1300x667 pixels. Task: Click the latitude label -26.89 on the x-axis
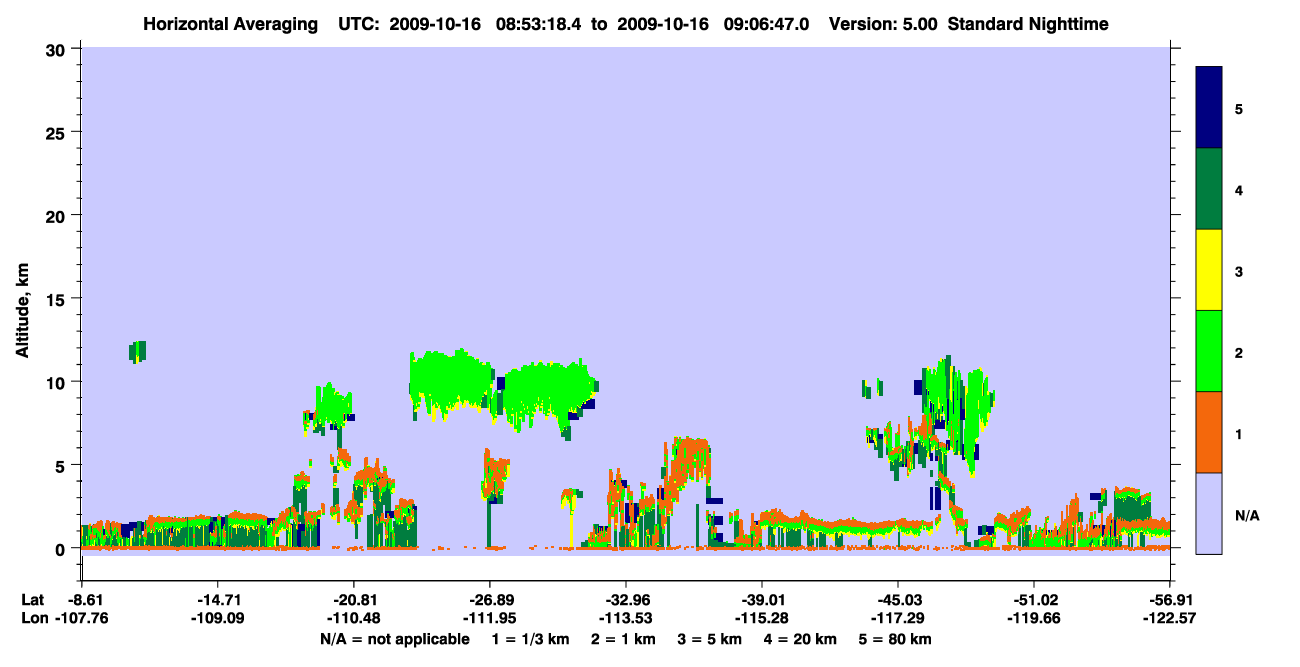[490, 599]
